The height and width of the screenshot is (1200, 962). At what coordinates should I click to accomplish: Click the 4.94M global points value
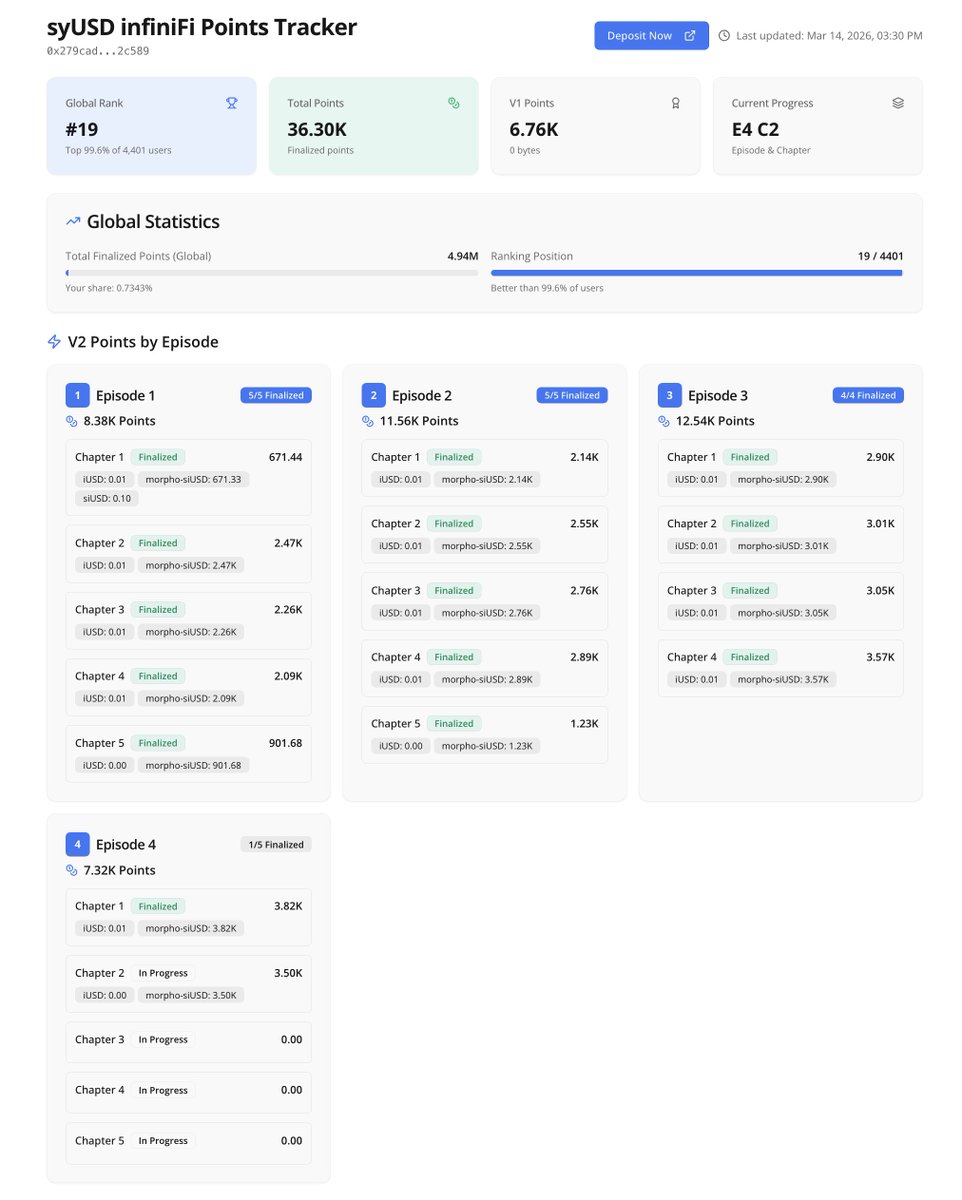(462, 256)
